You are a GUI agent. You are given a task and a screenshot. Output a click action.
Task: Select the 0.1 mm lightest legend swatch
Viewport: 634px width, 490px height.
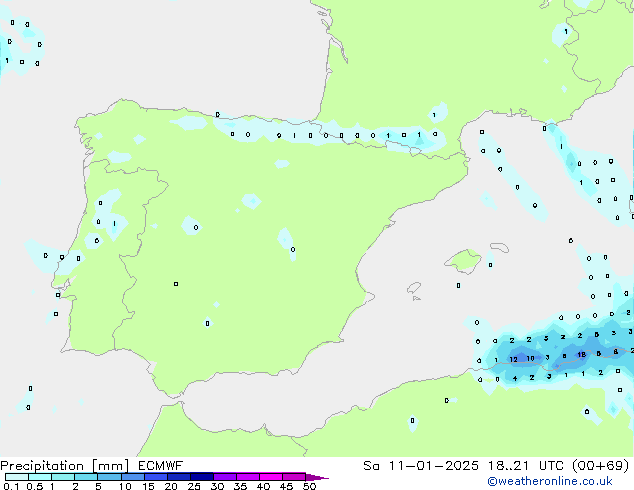coord(16,477)
